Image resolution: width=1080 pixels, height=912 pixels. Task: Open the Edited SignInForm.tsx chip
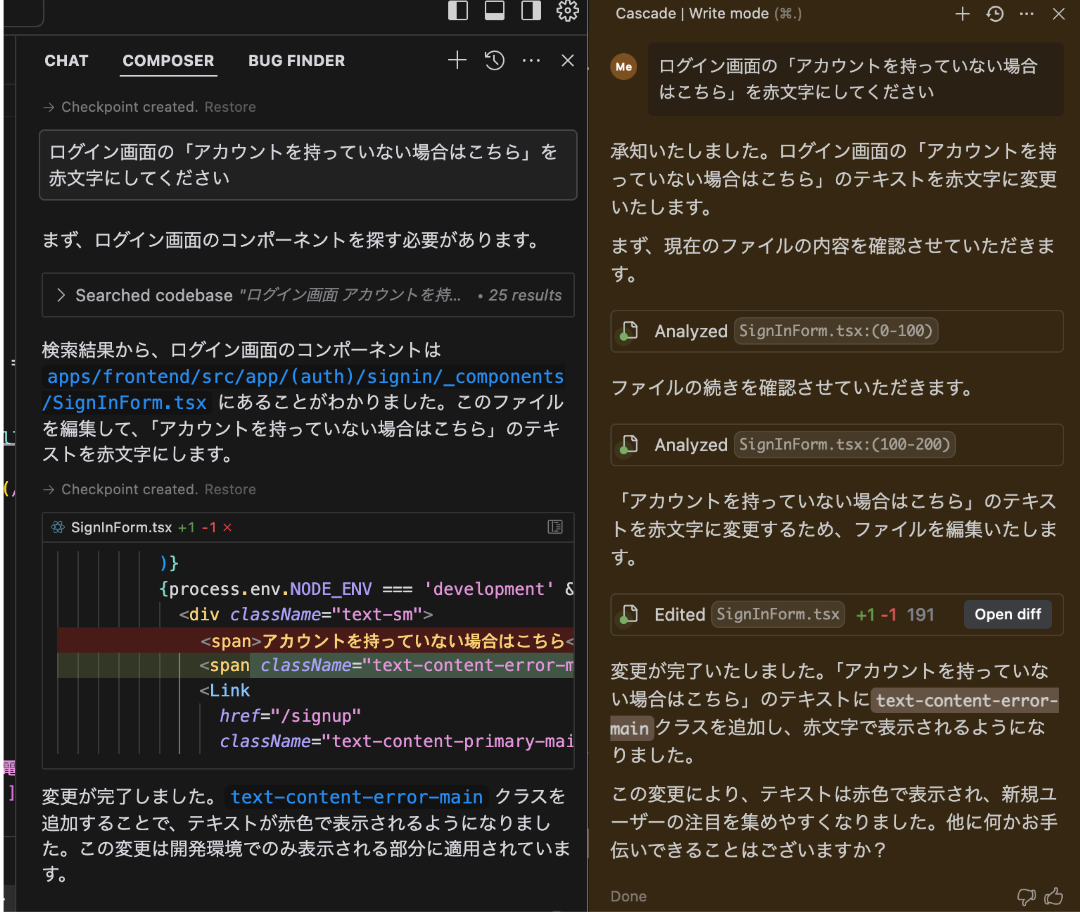[x=778, y=614]
